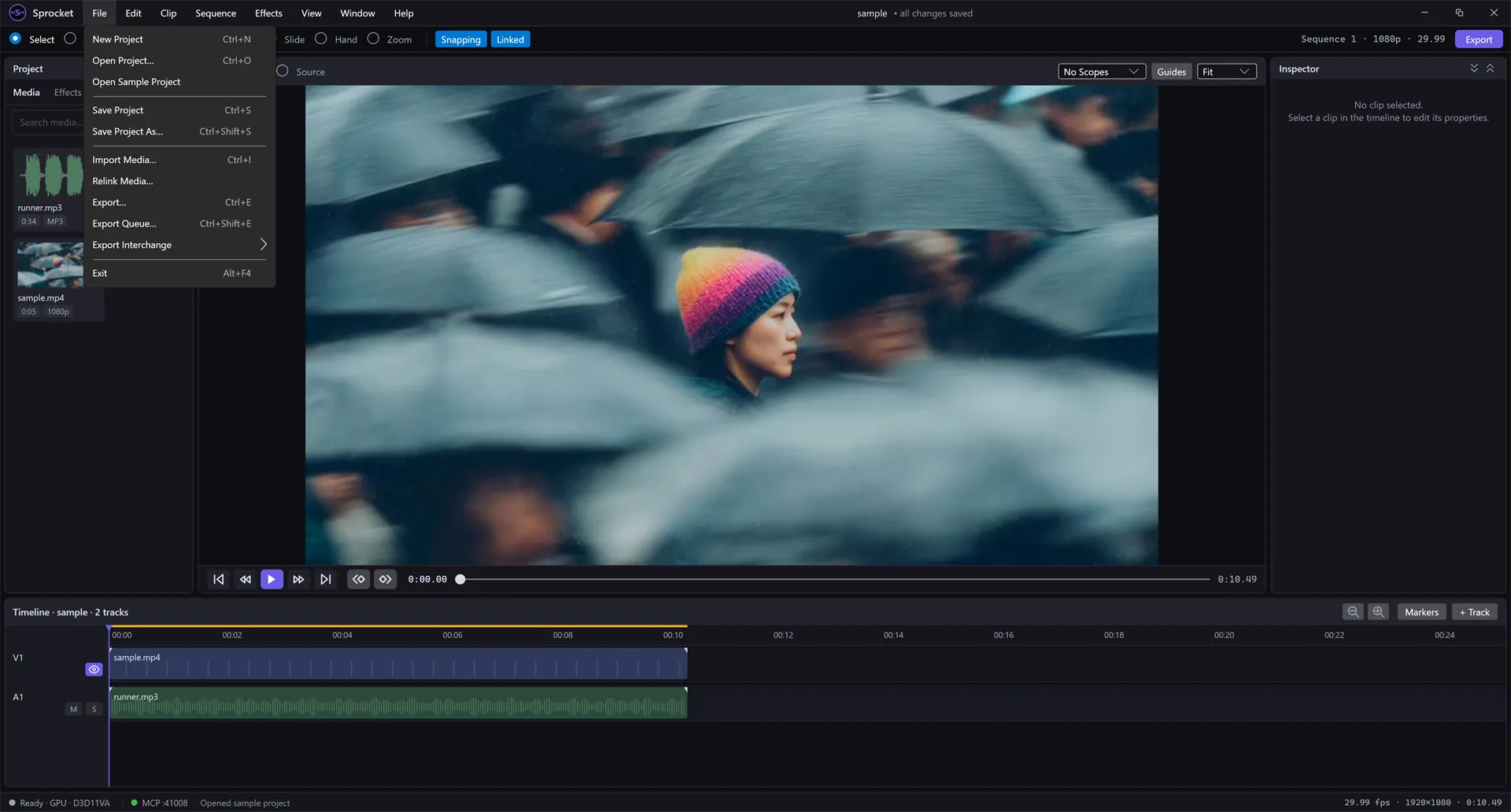Choose Exit from the File menu

point(179,273)
